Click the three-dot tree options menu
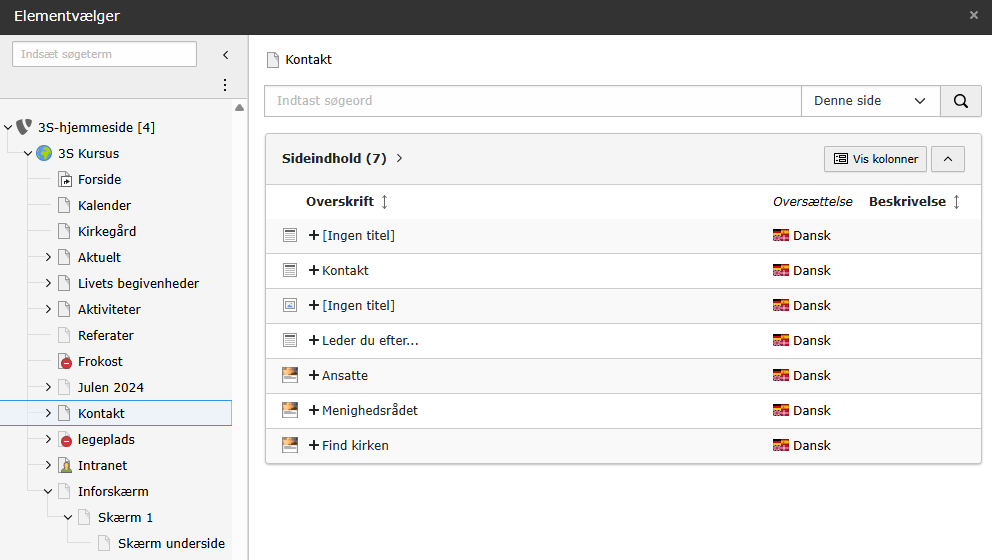The height and width of the screenshot is (560, 992). point(225,85)
